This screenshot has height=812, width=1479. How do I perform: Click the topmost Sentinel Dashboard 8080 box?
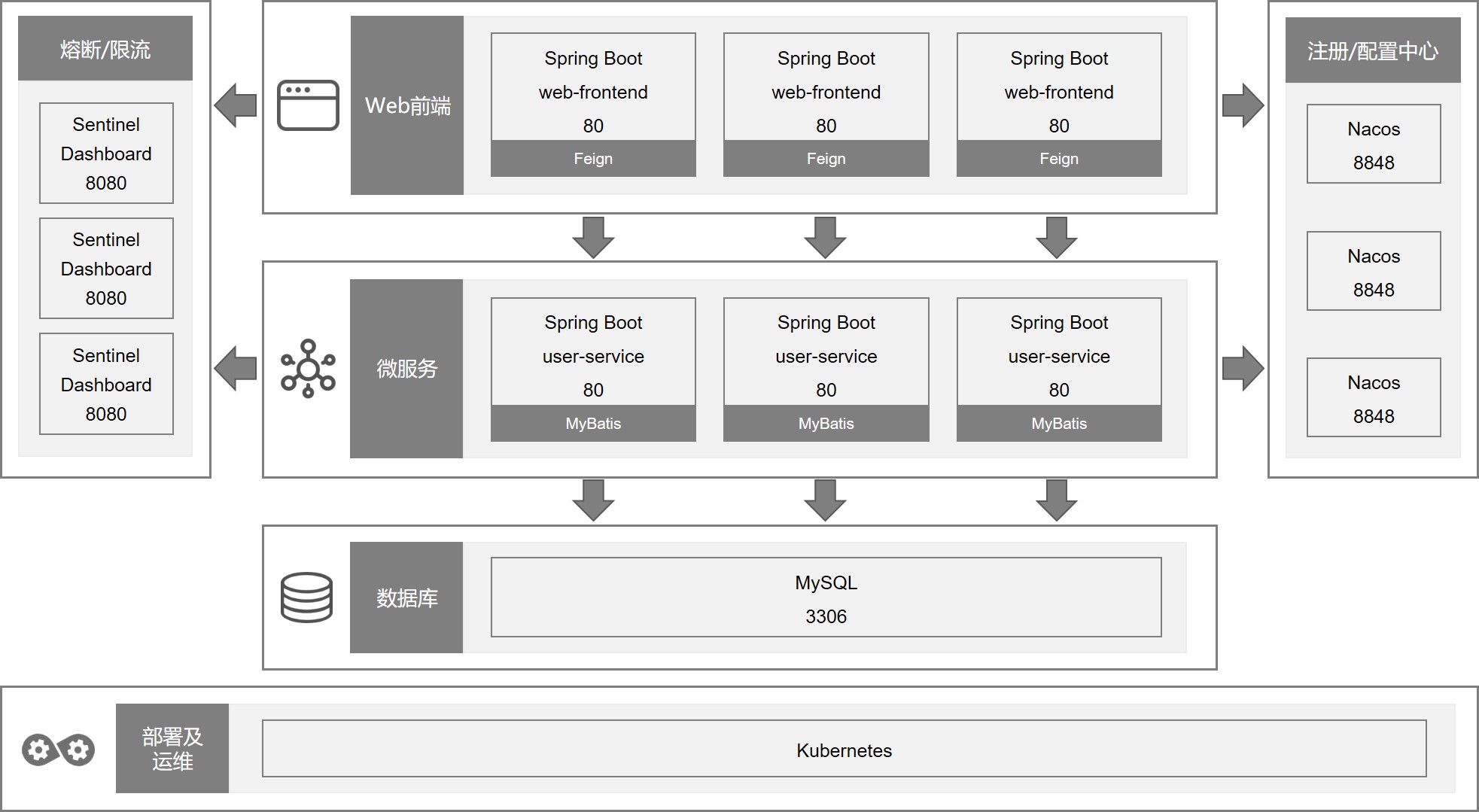pos(106,154)
